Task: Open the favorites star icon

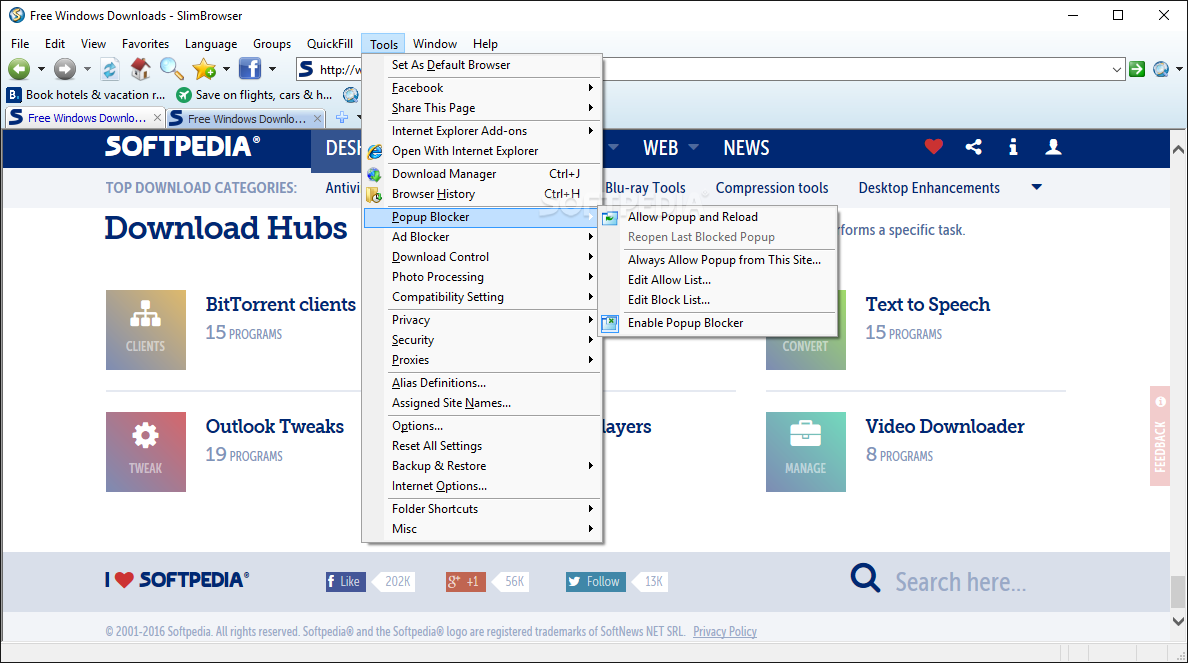Action: (203, 70)
